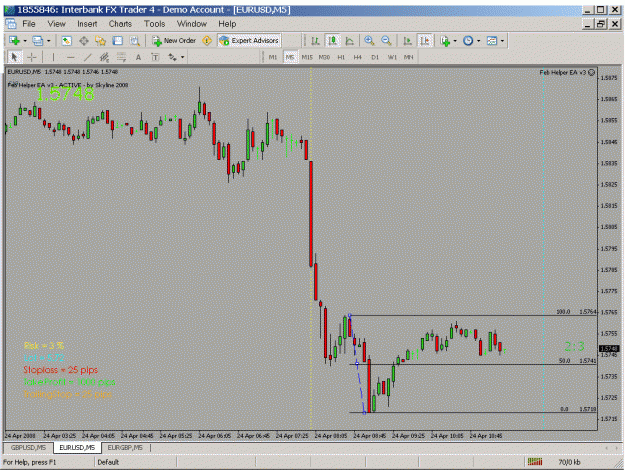Click the Profiles icon

[x=37, y=41]
